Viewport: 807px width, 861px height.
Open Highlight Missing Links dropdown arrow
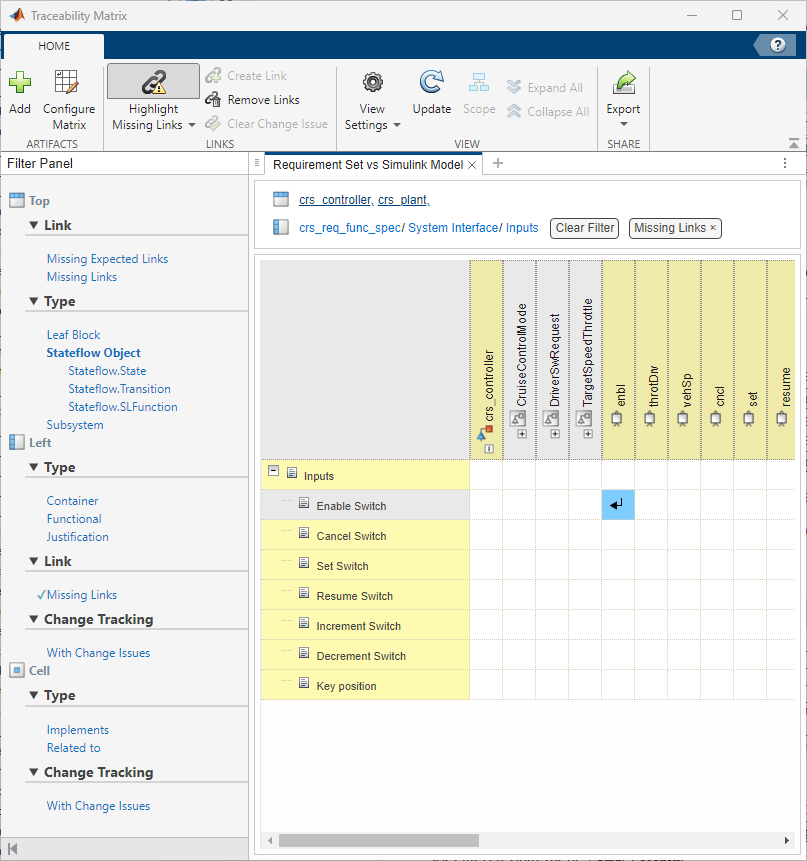[192, 125]
